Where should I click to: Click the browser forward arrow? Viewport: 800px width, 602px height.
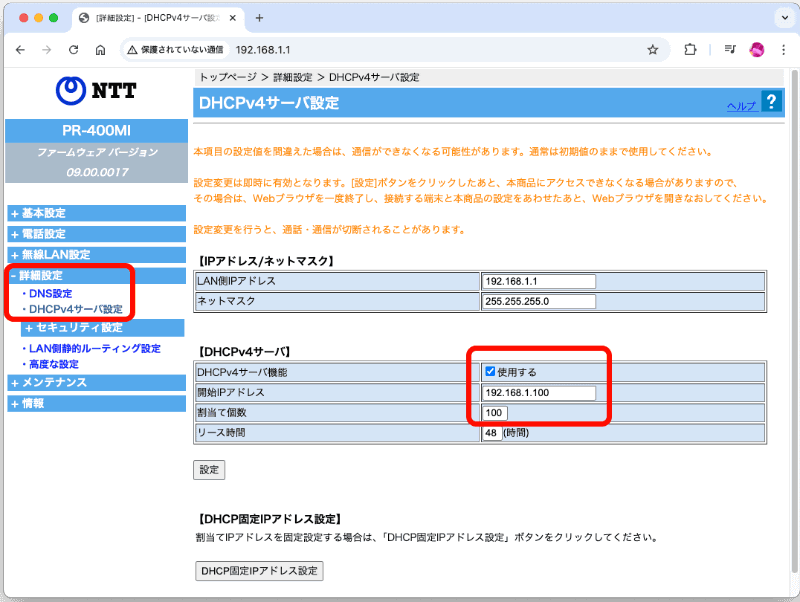46,49
